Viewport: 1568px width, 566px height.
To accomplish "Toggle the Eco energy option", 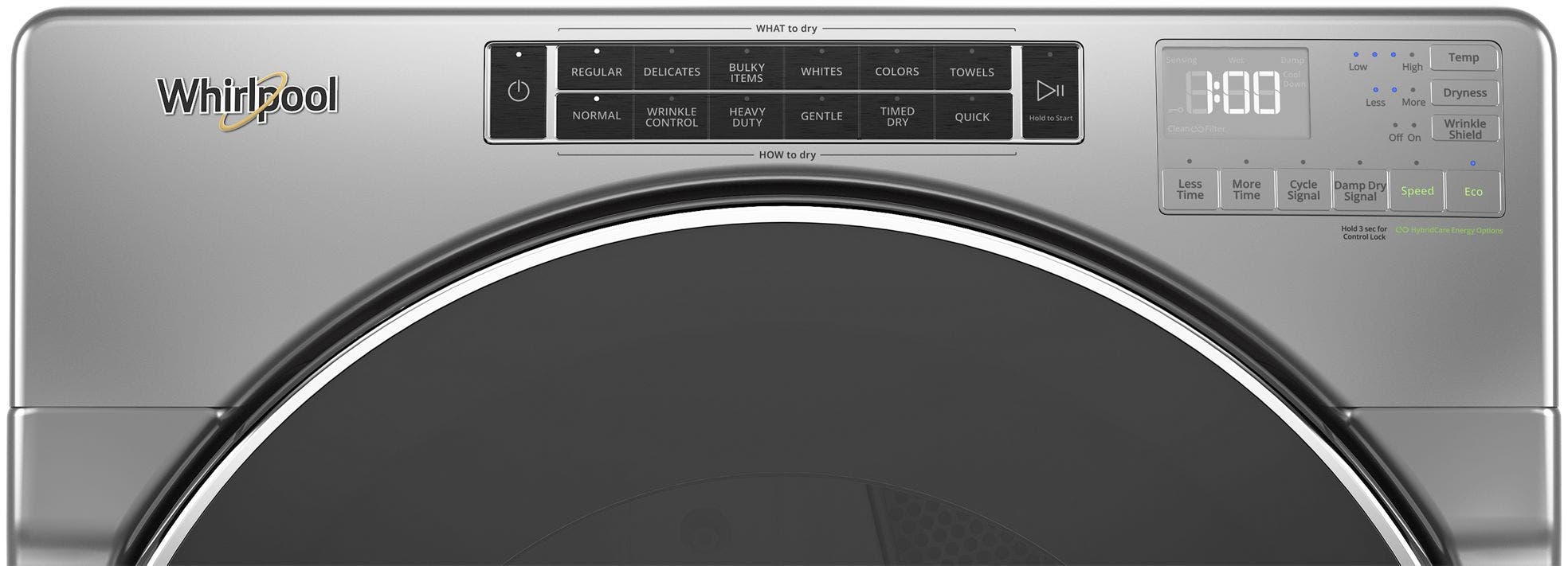I will (x=1473, y=191).
